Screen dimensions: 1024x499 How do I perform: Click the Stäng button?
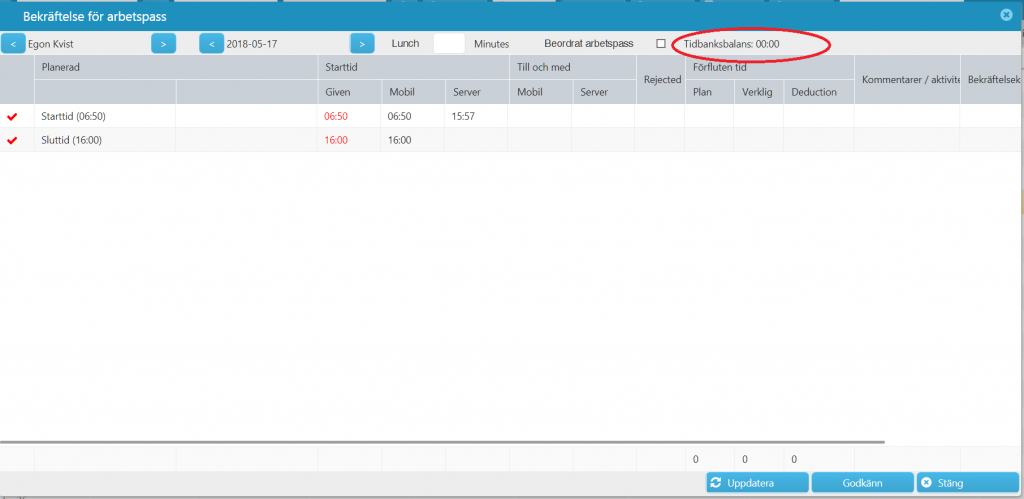[x=968, y=483]
